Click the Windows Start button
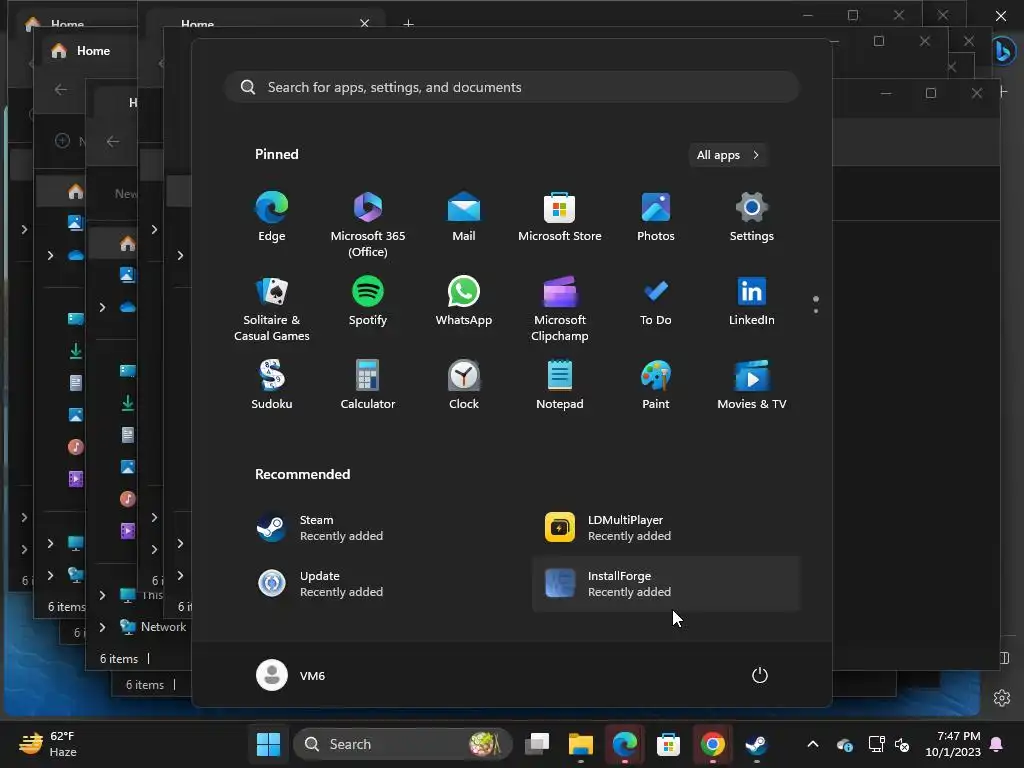Screen dimensions: 1024x768 pyautogui.click(x=268, y=744)
